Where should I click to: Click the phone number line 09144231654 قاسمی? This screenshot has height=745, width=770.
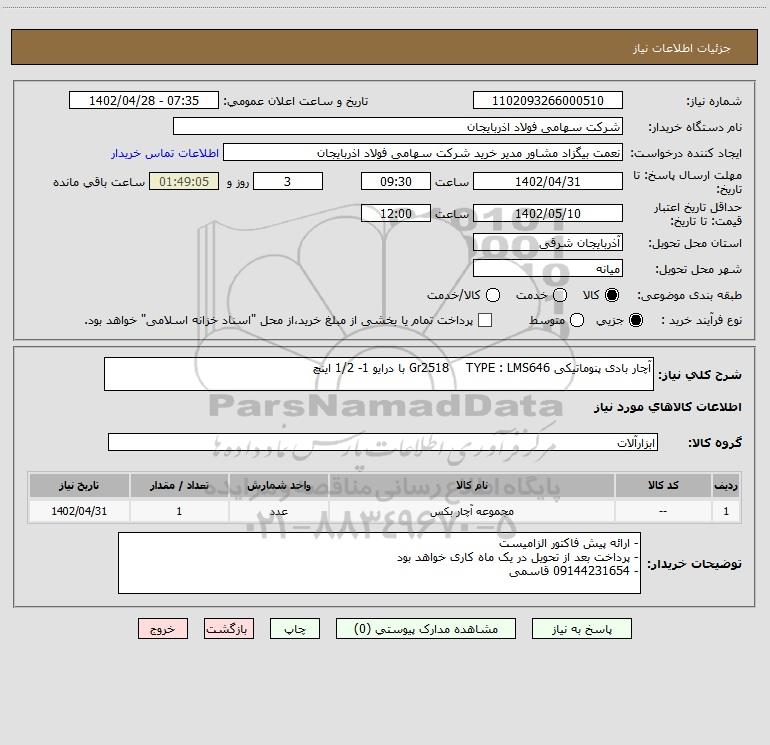click(x=573, y=571)
